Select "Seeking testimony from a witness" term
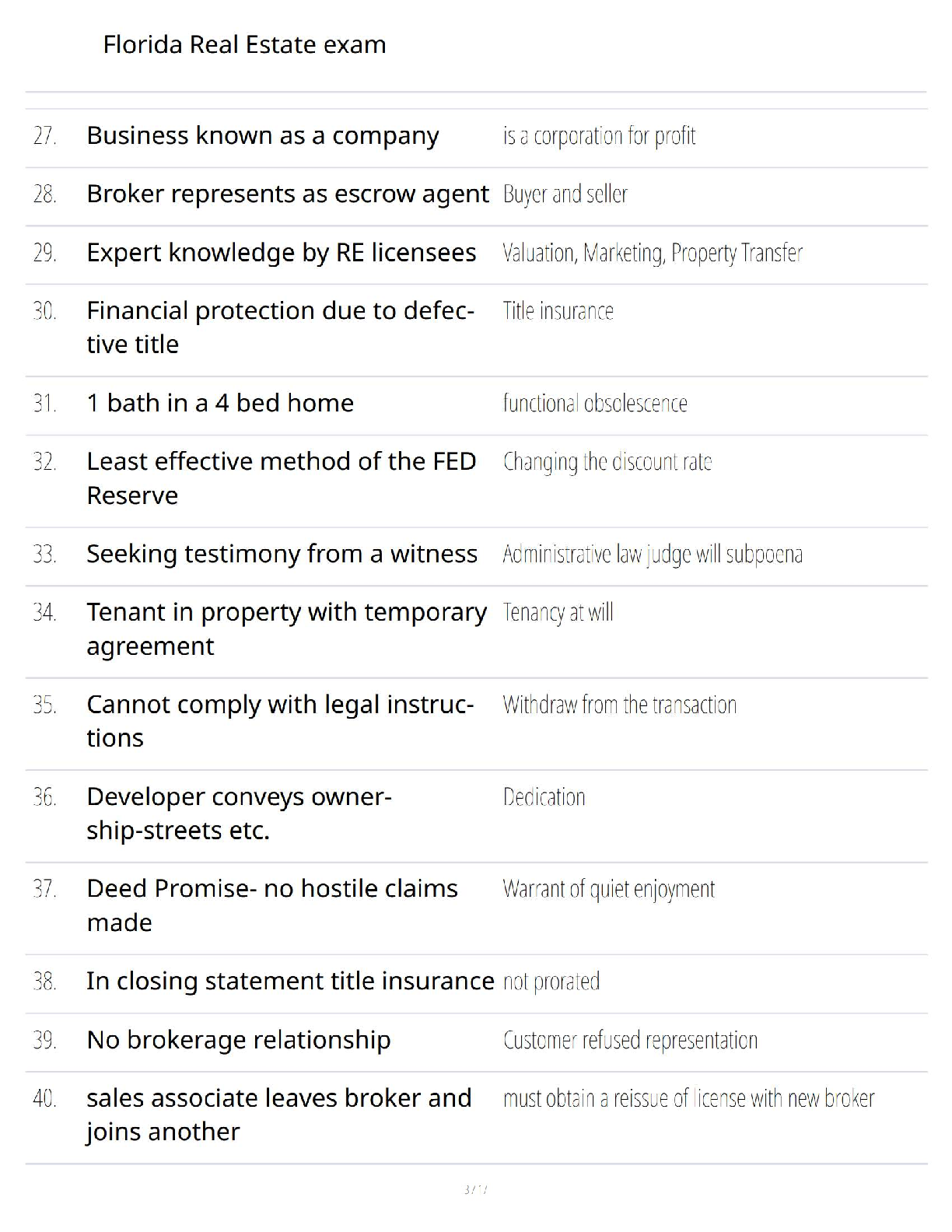Viewport: 952px width, 1232px height. [x=282, y=554]
